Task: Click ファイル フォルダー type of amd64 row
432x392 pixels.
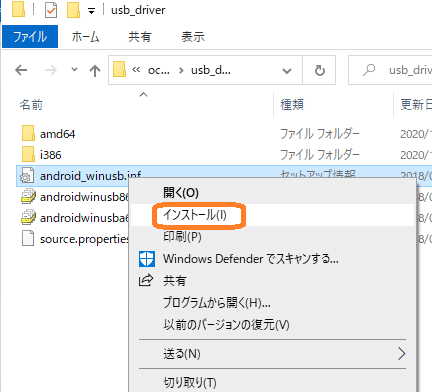Action: [x=319, y=134]
